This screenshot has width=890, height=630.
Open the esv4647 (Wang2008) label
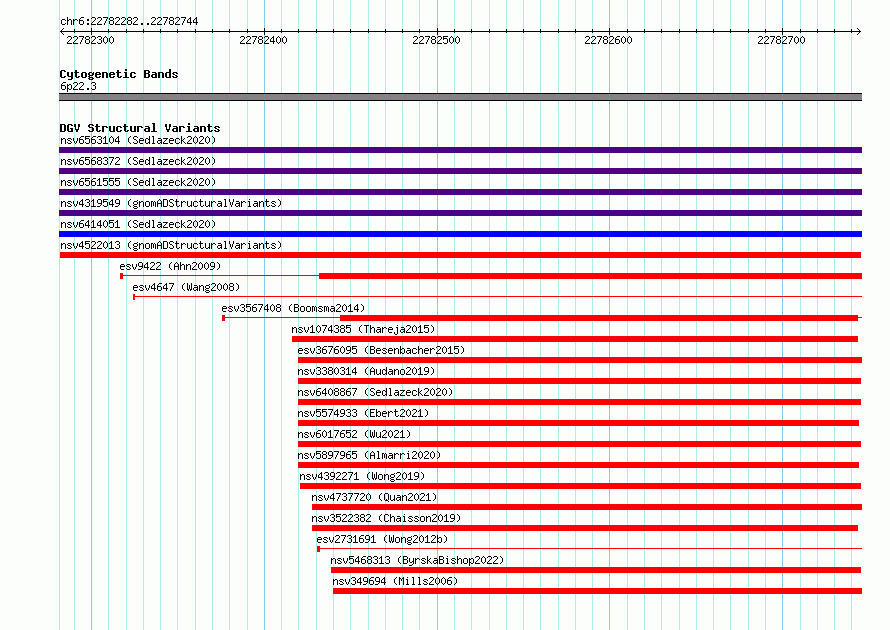(186, 287)
